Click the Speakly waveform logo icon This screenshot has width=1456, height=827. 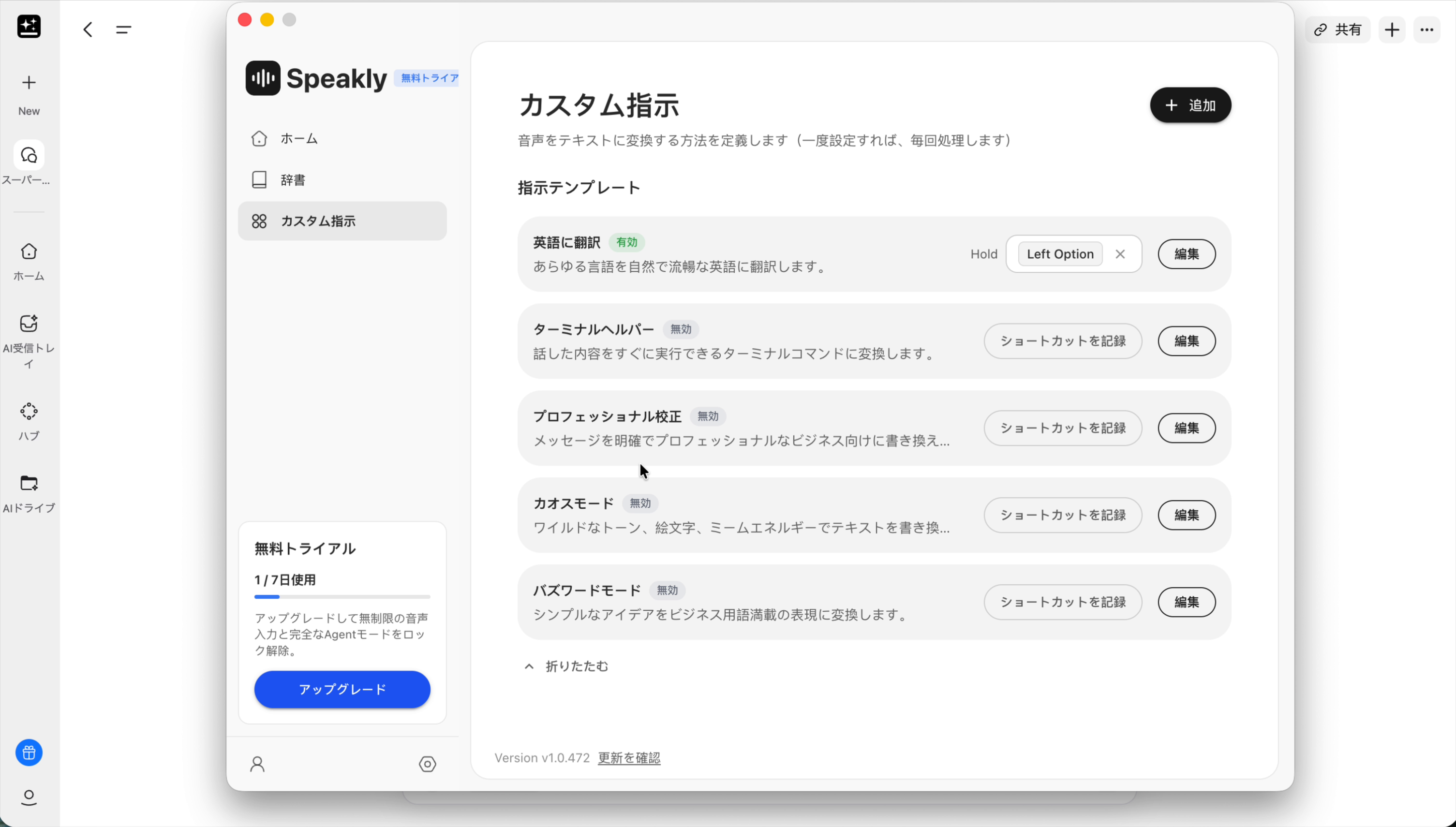pos(263,78)
